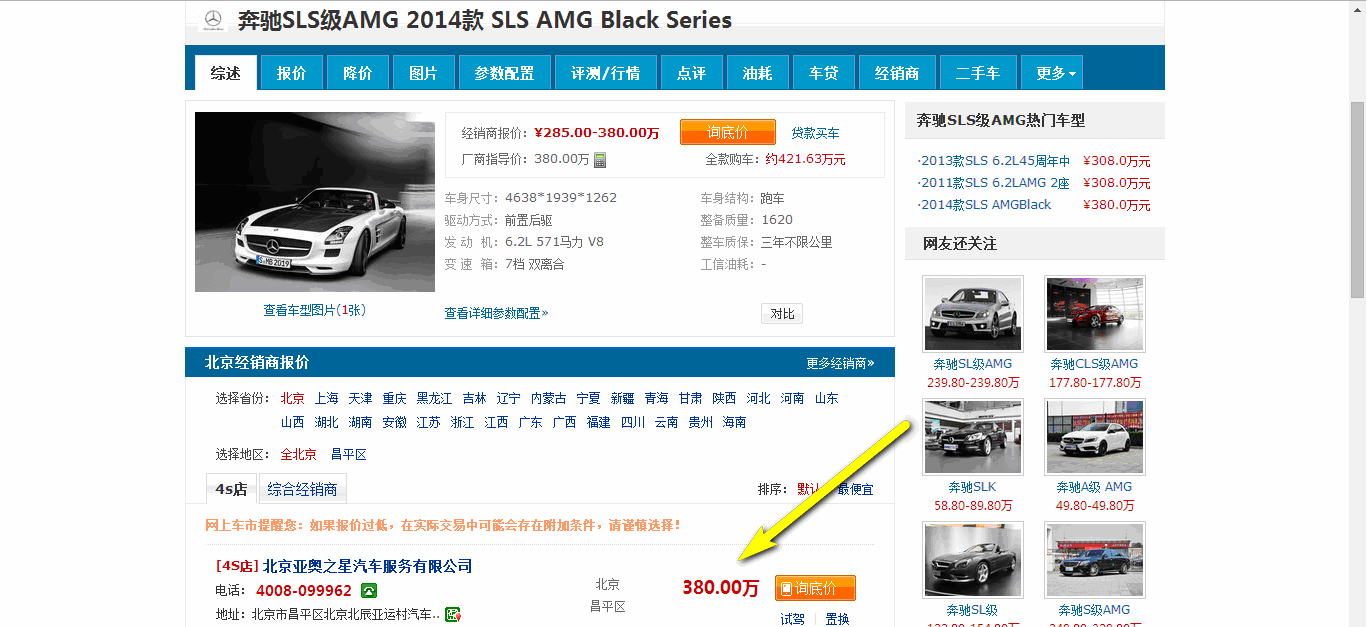Click the 试驾 link
The image size is (1367, 627).
pyautogui.click(x=793, y=619)
